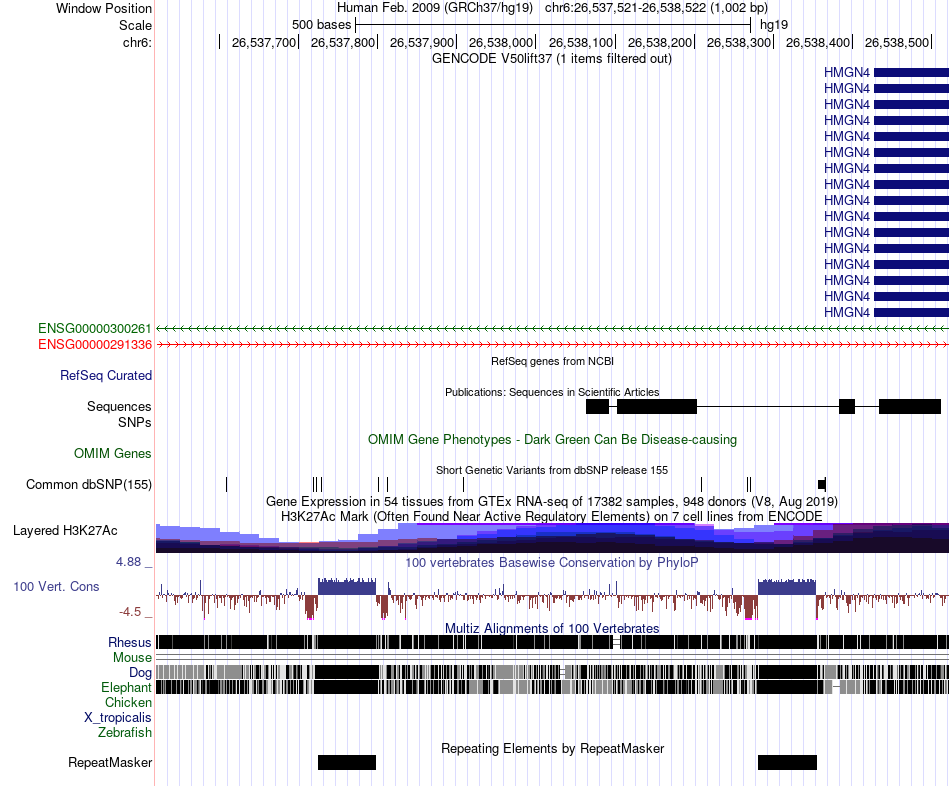
Task: Click the 26,538,000 ruler coordinate
Action: tap(501, 42)
